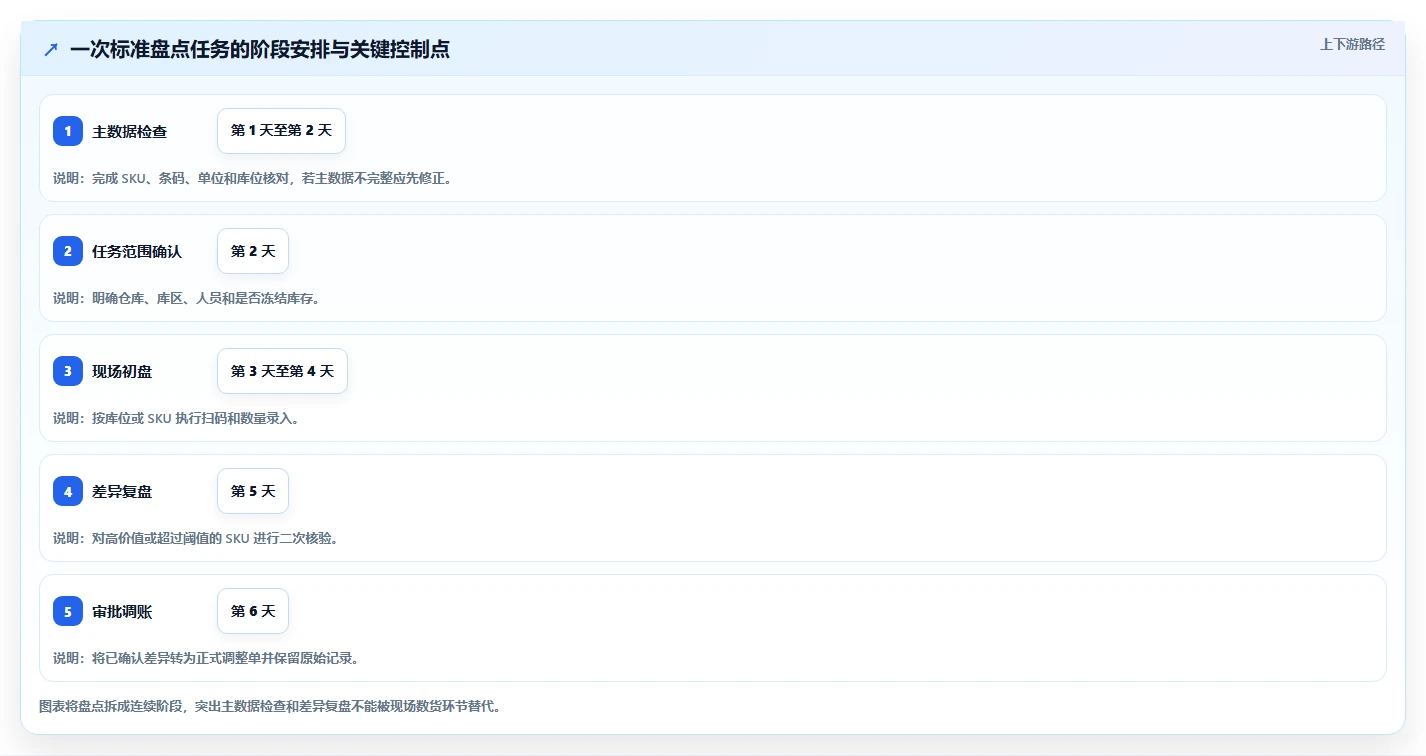
Task: Click the description 明确仓库、库区、人员和是否冻结库存
Action: click(x=186, y=298)
